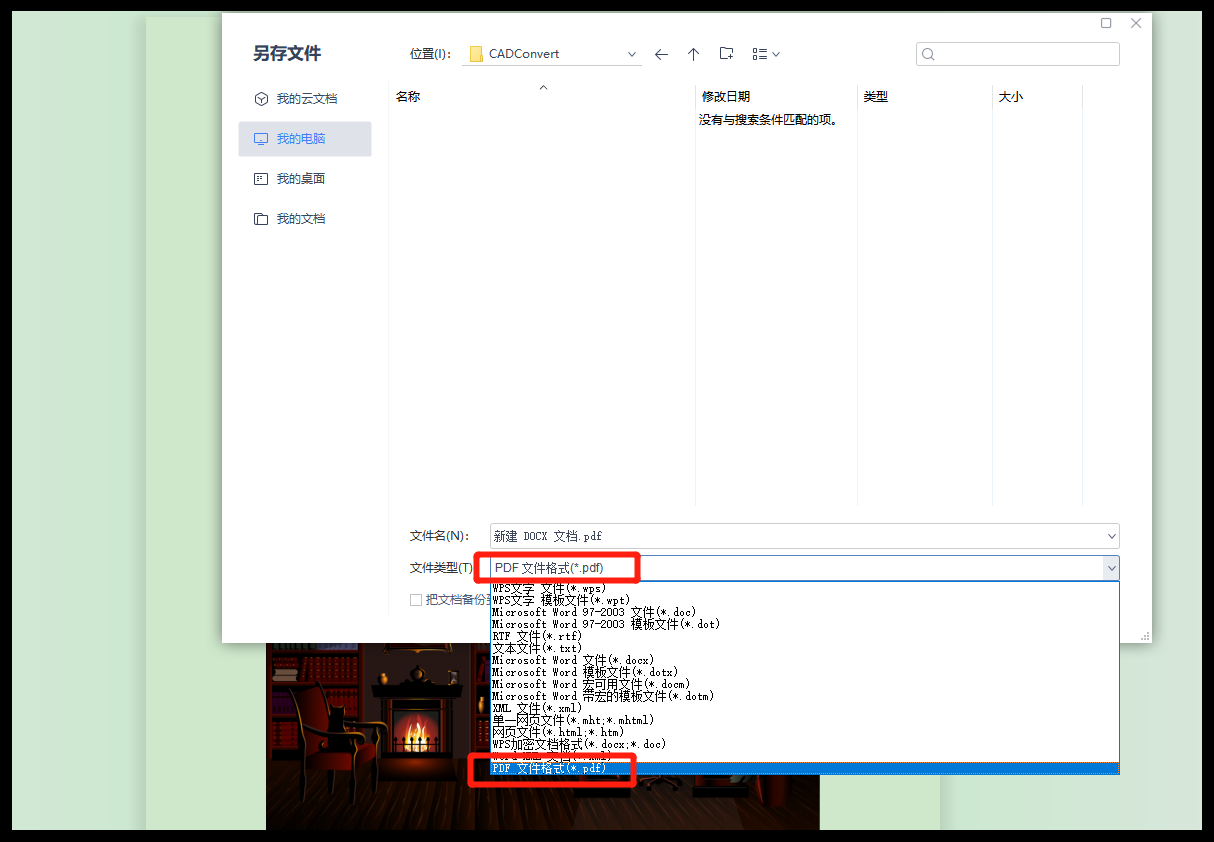The height and width of the screenshot is (842, 1214).
Task: Click the 文件类型 combo box showing PDF
Action: pyautogui.click(x=804, y=568)
